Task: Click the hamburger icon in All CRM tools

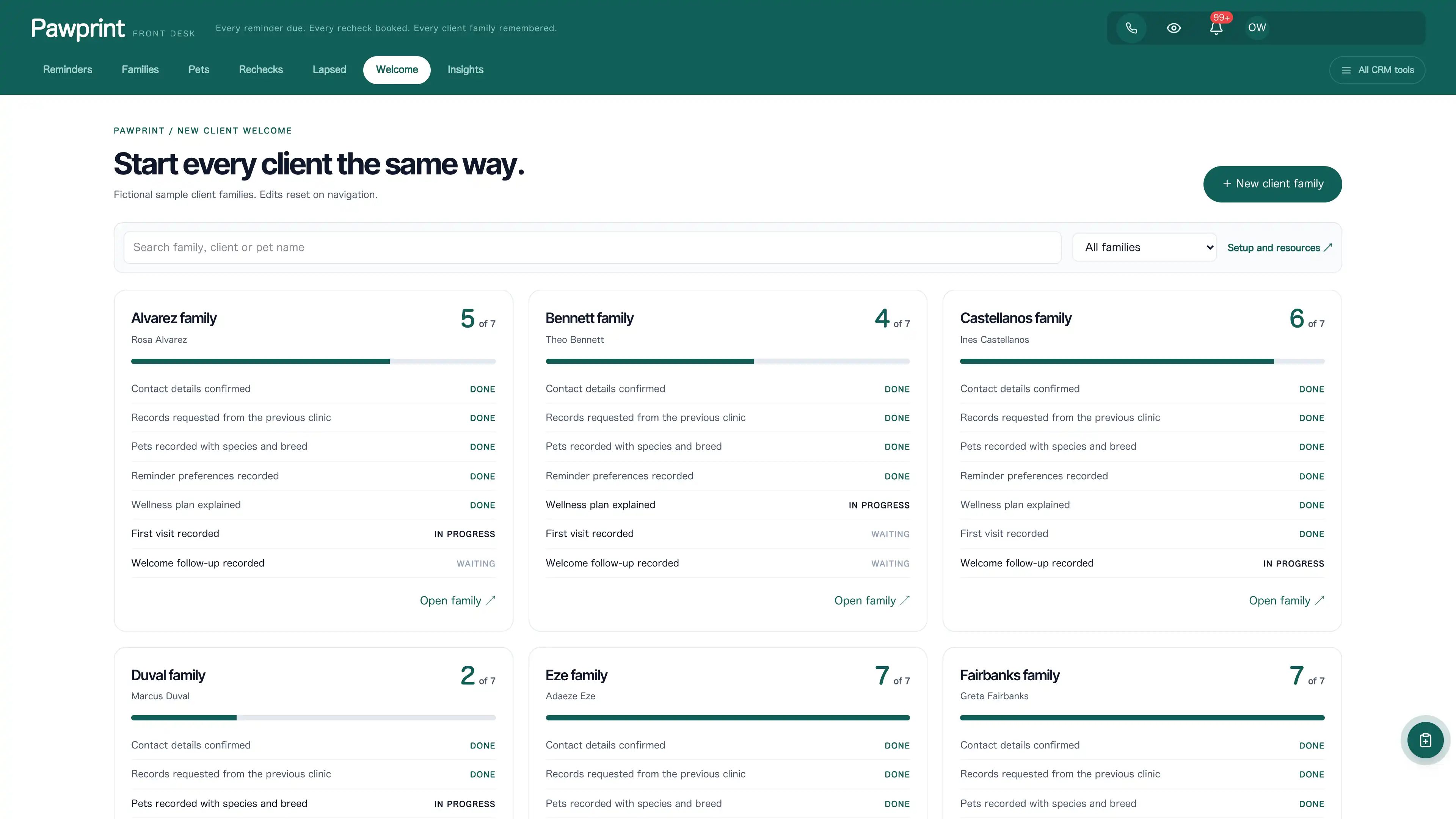Action: pos(1346,70)
